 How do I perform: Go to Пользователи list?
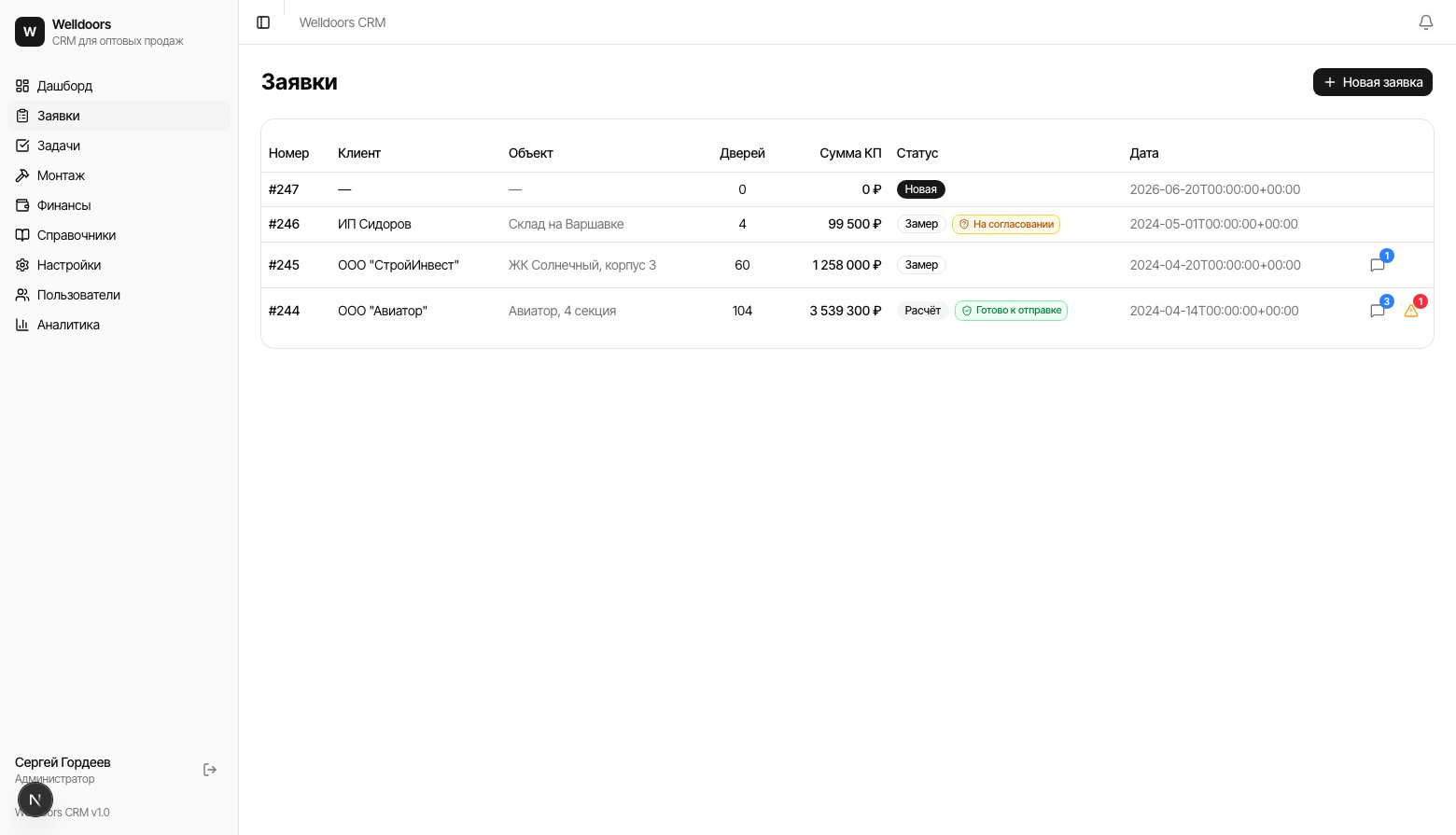tap(119, 295)
